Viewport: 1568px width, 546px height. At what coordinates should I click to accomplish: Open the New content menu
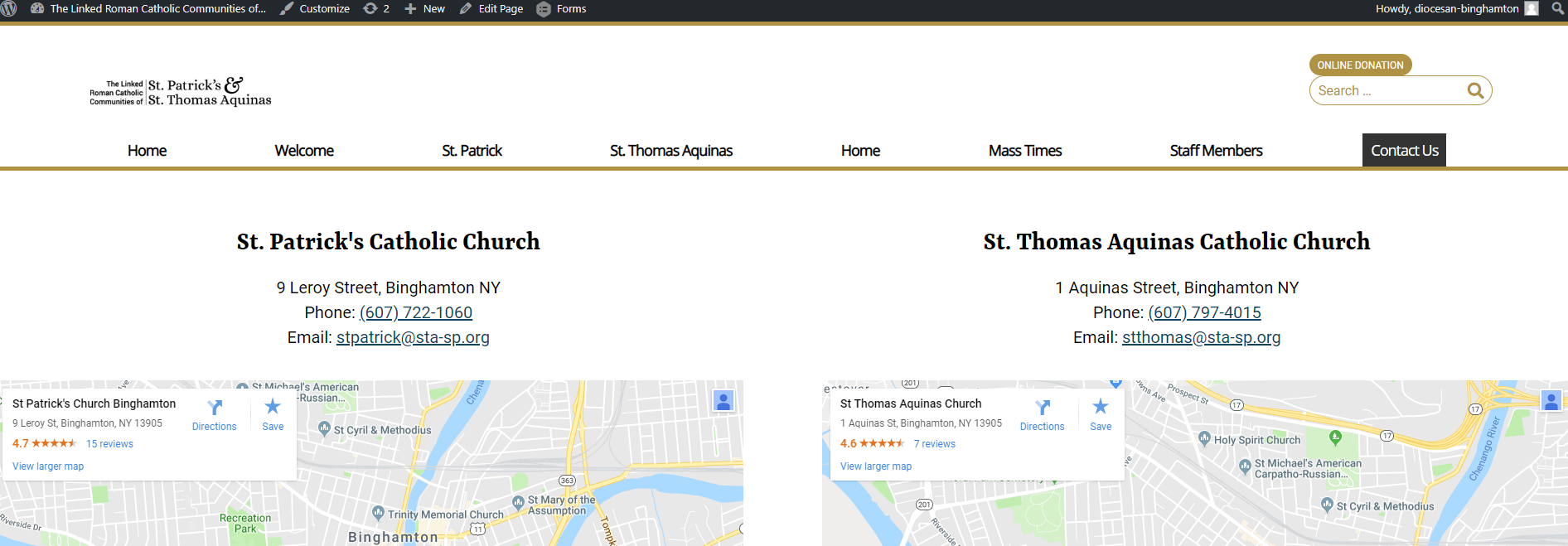coord(425,9)
